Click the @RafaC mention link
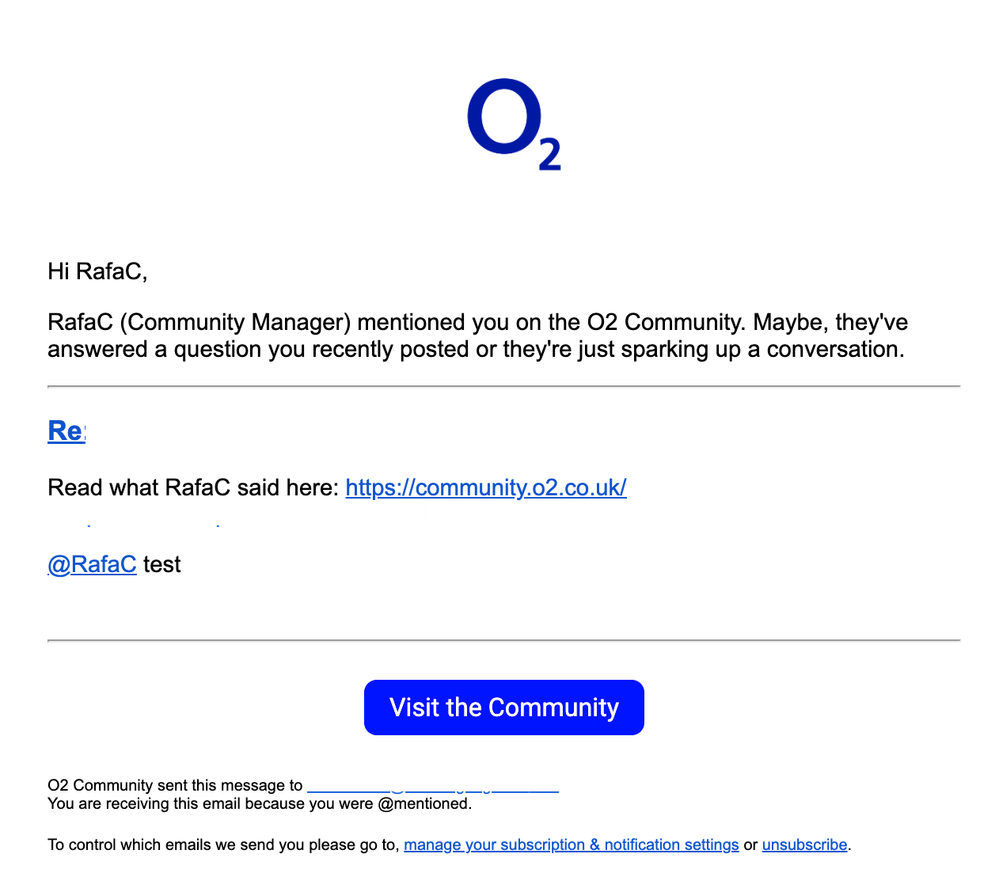Viewport: 999px width, 891px height. [x=92, y=564]
